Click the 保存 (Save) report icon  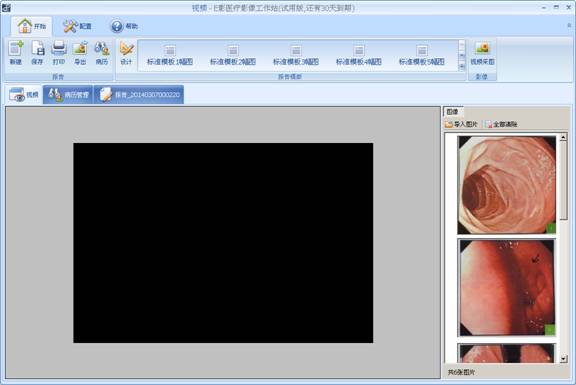coord(37,53)
